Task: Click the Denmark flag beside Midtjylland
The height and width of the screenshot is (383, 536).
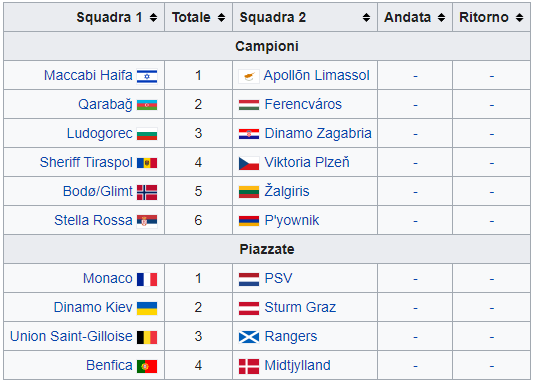Action: [x=249, y=366]
